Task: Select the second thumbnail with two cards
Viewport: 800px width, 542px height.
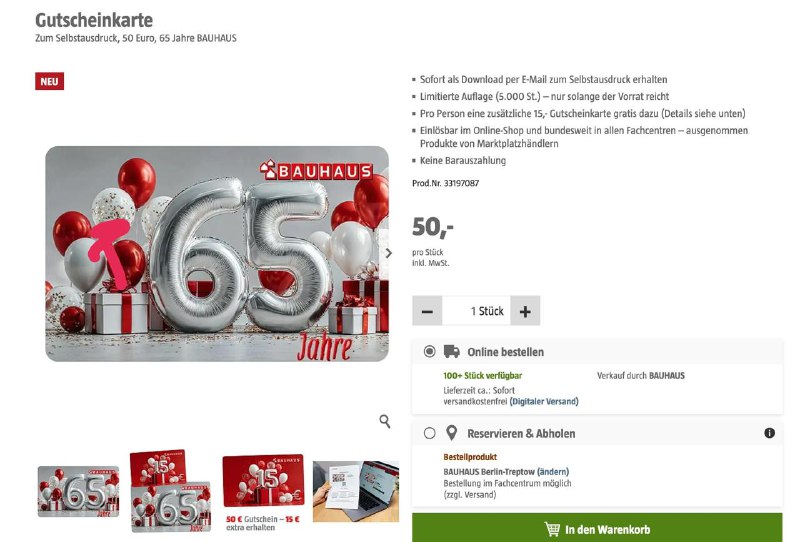Action: tap(170, 491)
